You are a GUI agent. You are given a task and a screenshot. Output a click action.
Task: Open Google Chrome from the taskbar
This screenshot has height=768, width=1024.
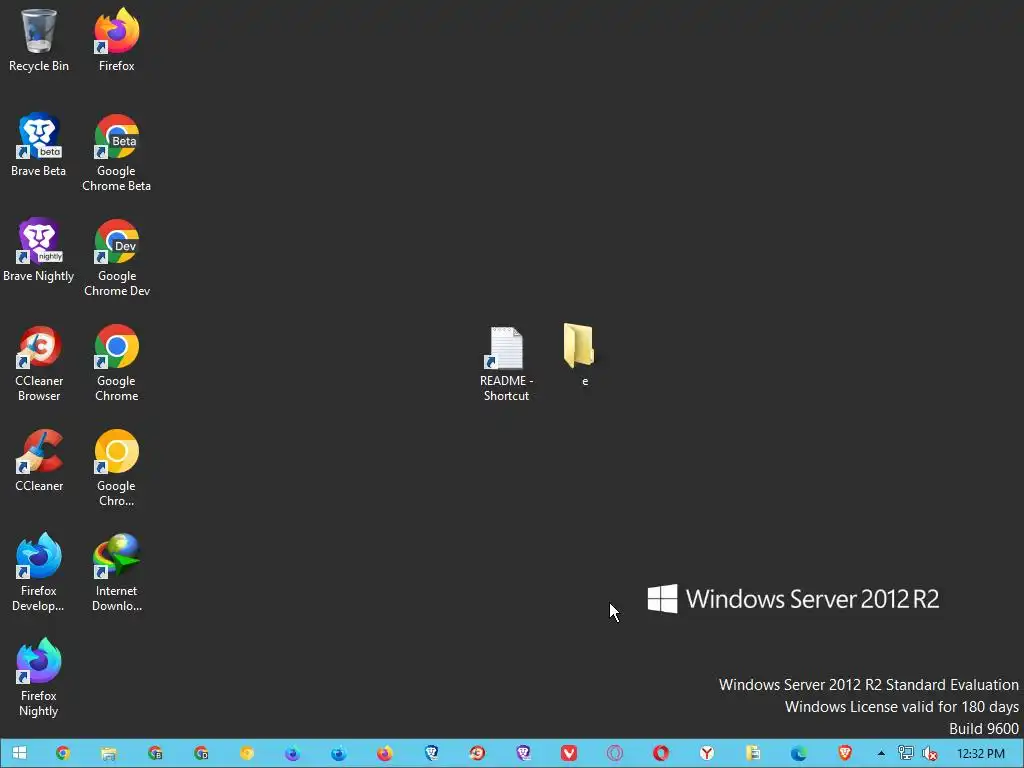click(63, 753)
